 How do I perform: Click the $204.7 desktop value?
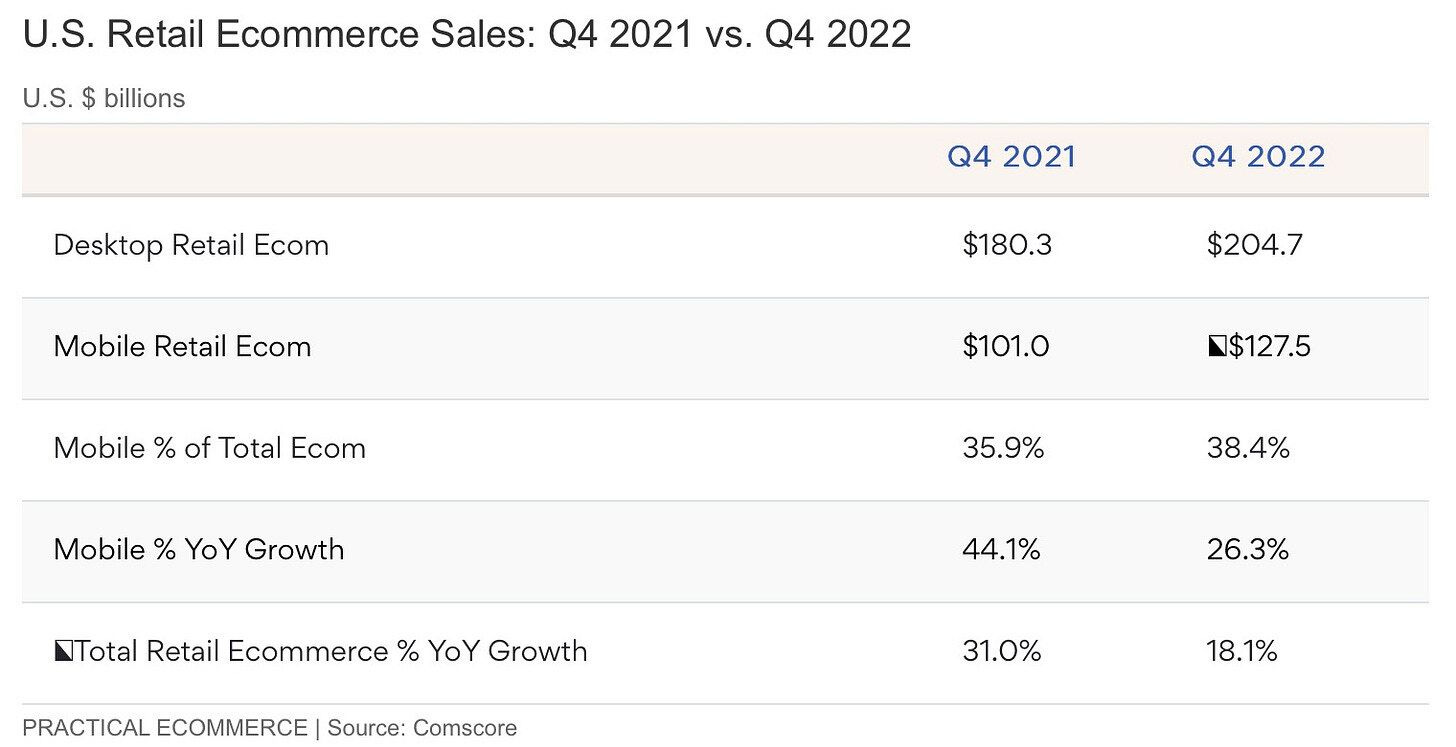click(x=1254, y=245)
